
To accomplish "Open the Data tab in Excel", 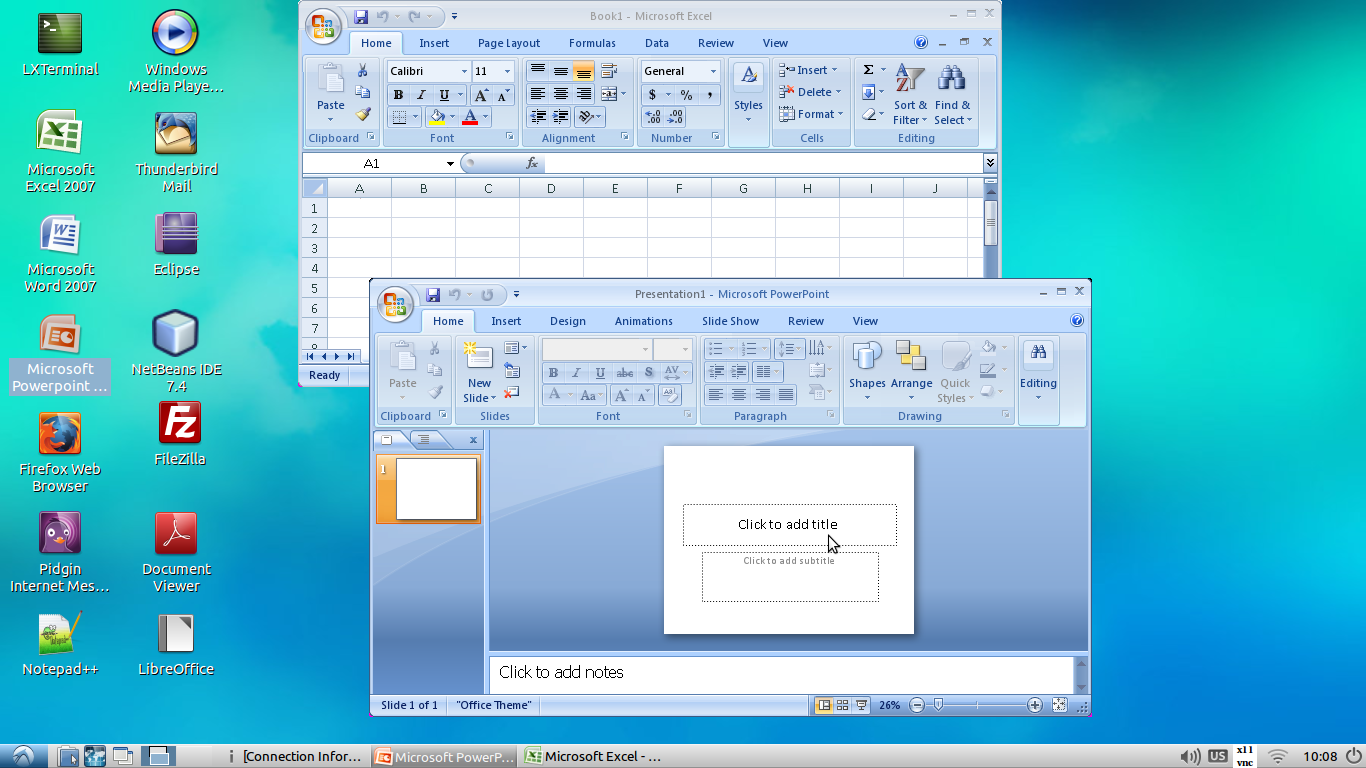I will pos(657,43).
